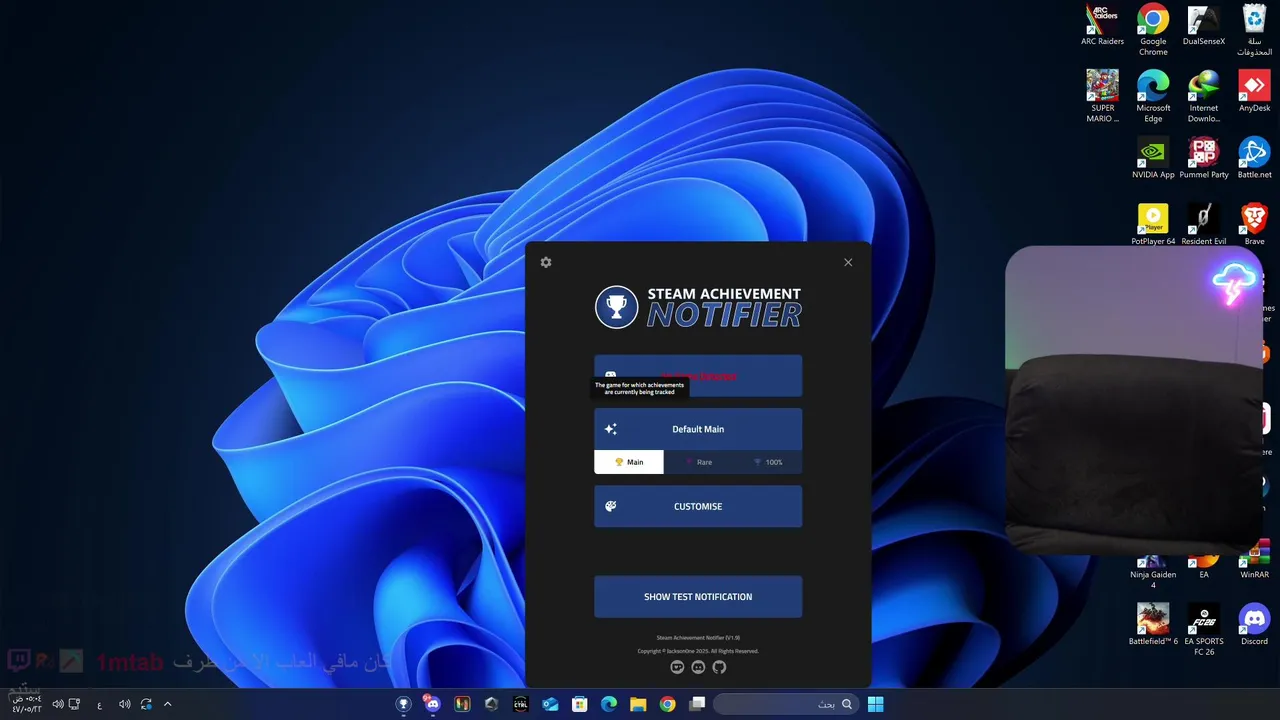Open Battlefield 6 desktop shortcut
Image resolution: width=1280 pixels, height=720 pixels.
click(1153, 626)
